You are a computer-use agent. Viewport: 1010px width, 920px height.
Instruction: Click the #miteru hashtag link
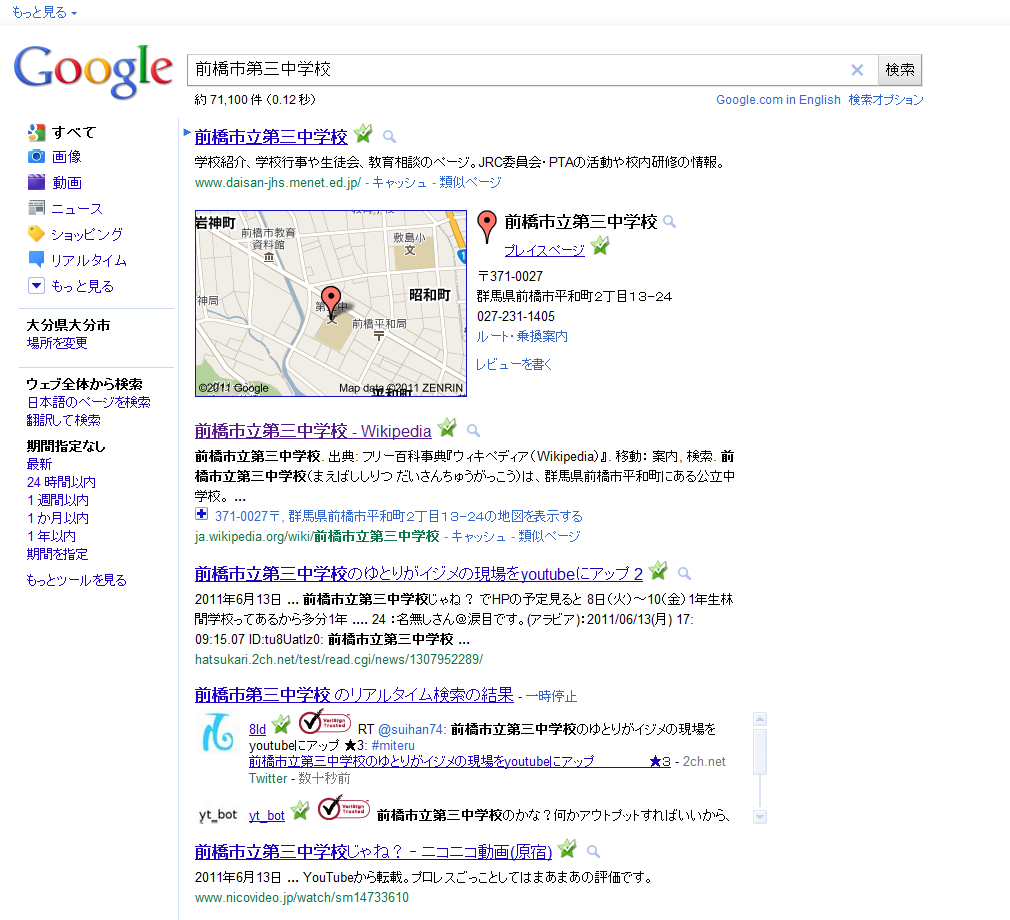click(x=393, y=745)
